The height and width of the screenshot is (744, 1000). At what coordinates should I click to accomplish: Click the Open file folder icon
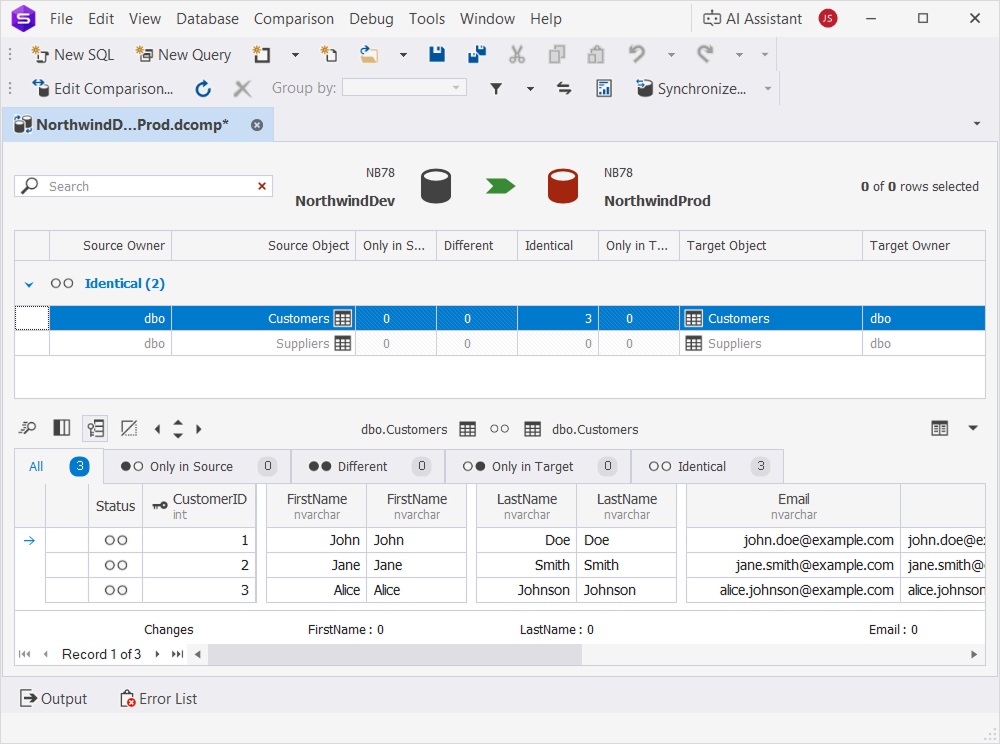point(370,55)
